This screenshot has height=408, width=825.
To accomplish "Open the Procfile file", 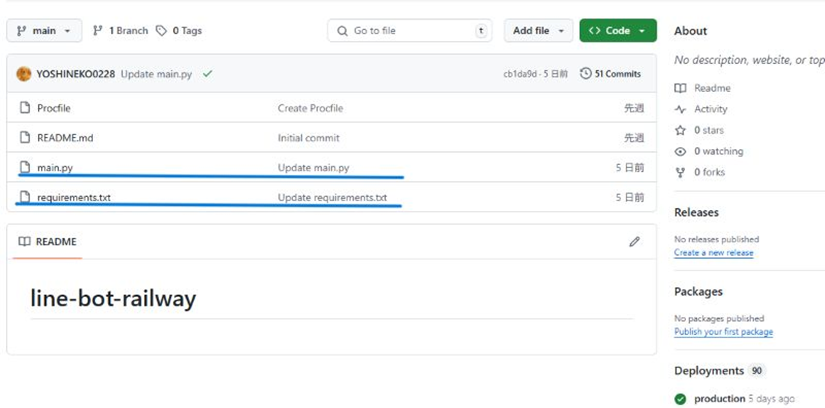I will 54,108.
